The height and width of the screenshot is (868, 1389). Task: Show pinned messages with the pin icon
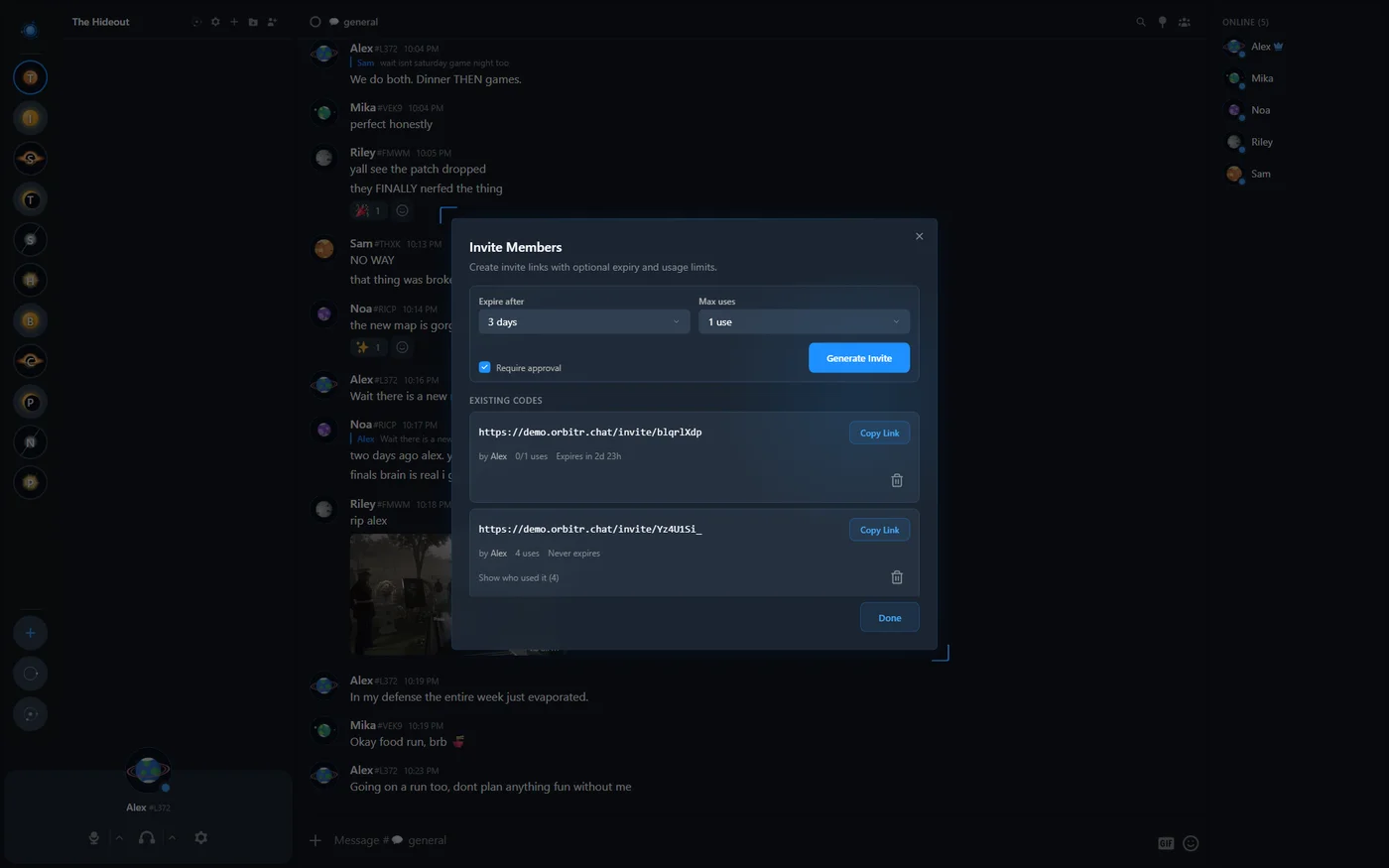pyautogui.click(x=1163, y=22)
